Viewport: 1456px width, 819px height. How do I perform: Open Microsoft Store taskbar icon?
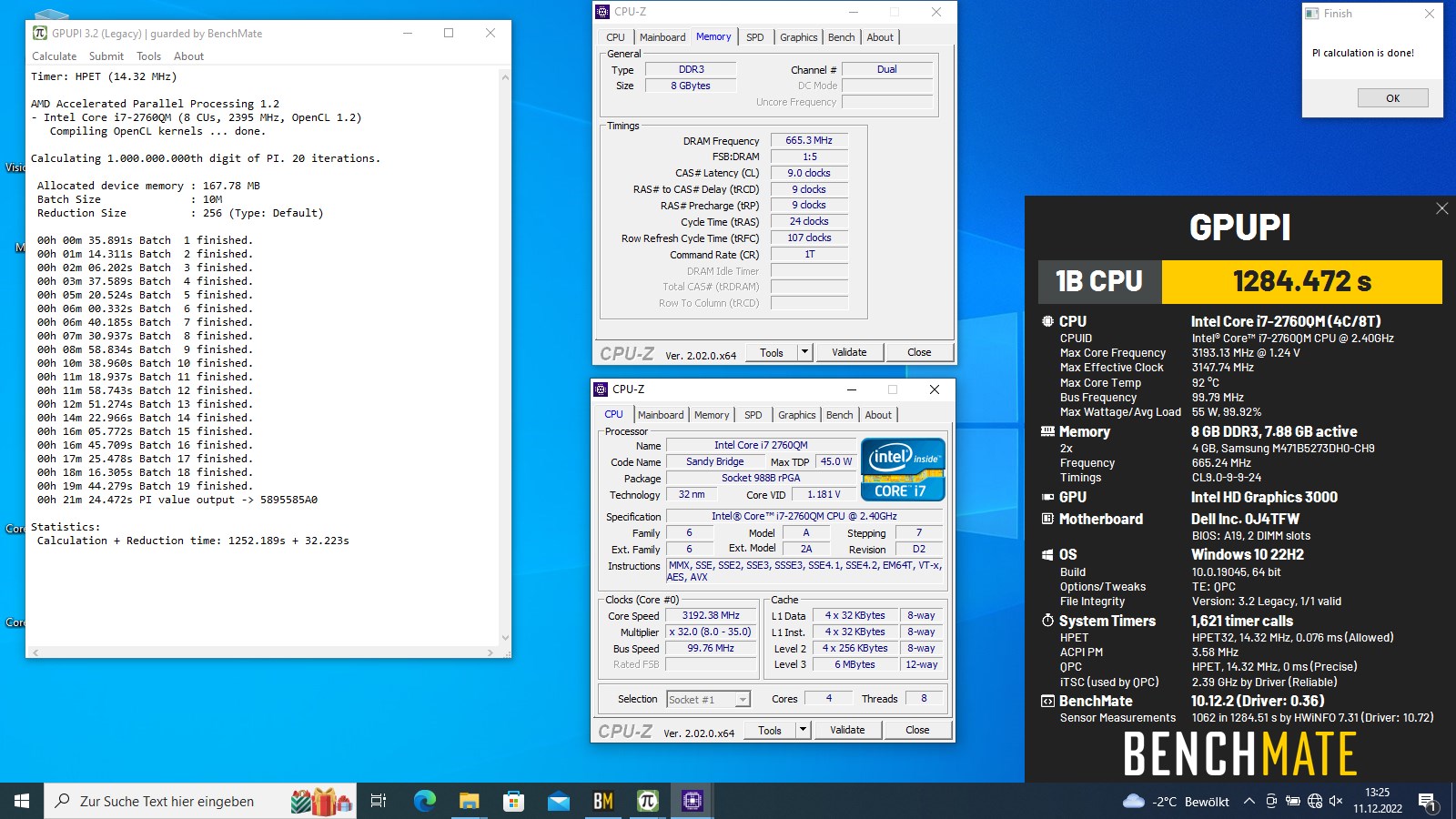pos(513,801)
